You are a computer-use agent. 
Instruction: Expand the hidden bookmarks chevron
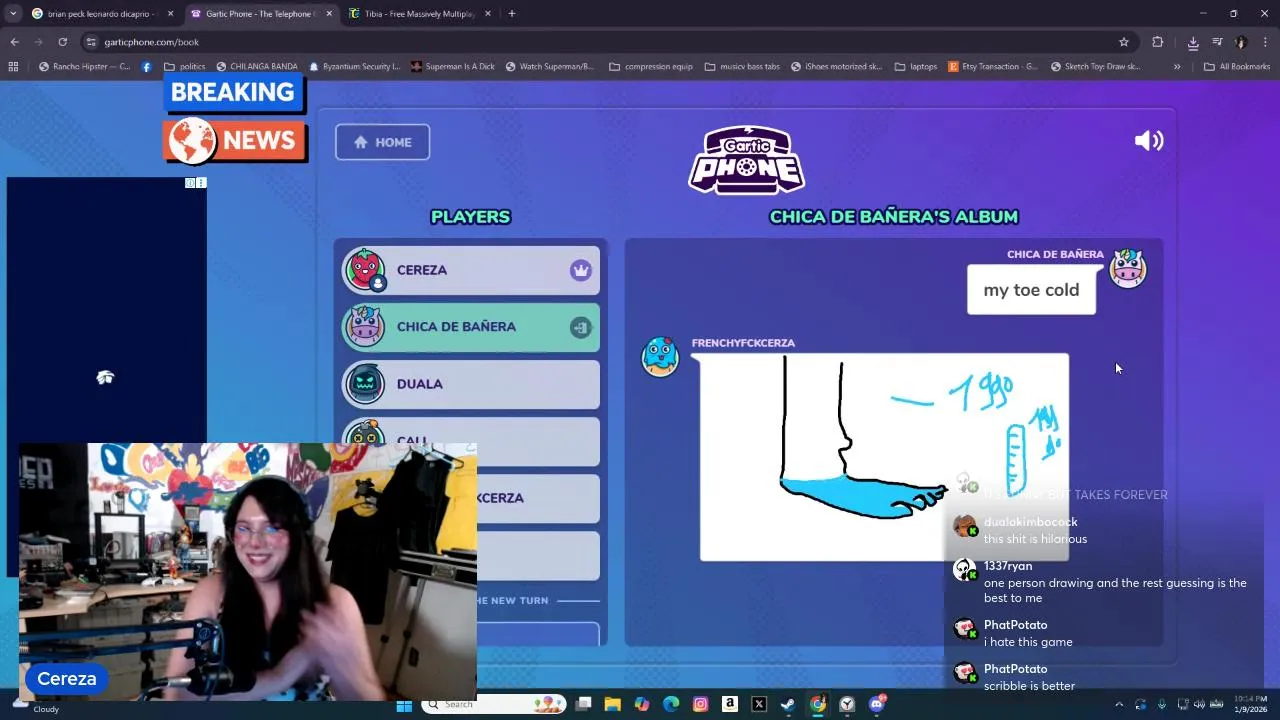tap(1177, 67)
